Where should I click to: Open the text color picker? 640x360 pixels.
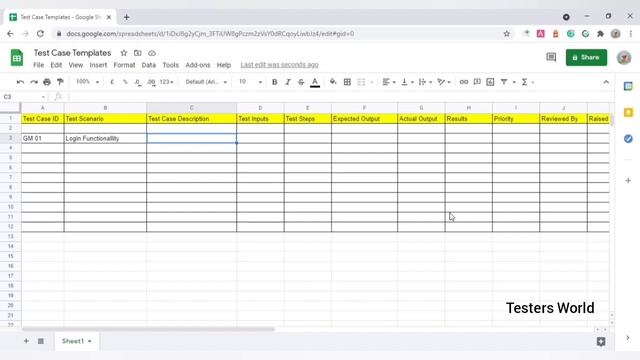click(315, 82)
